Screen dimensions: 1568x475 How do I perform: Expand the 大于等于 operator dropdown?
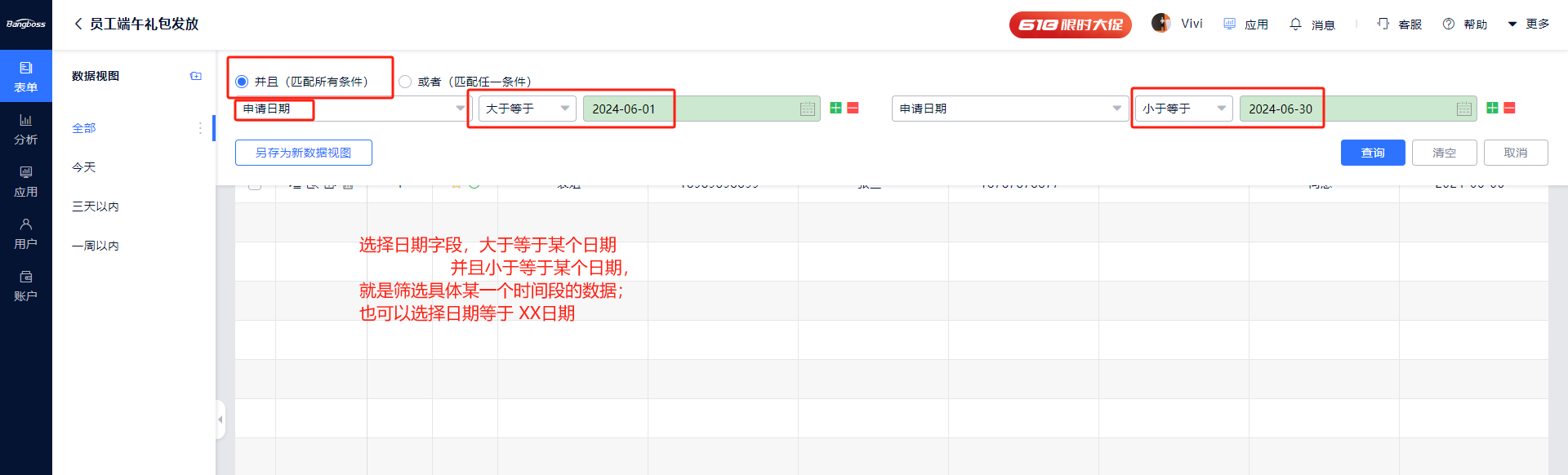click(527, 109)
